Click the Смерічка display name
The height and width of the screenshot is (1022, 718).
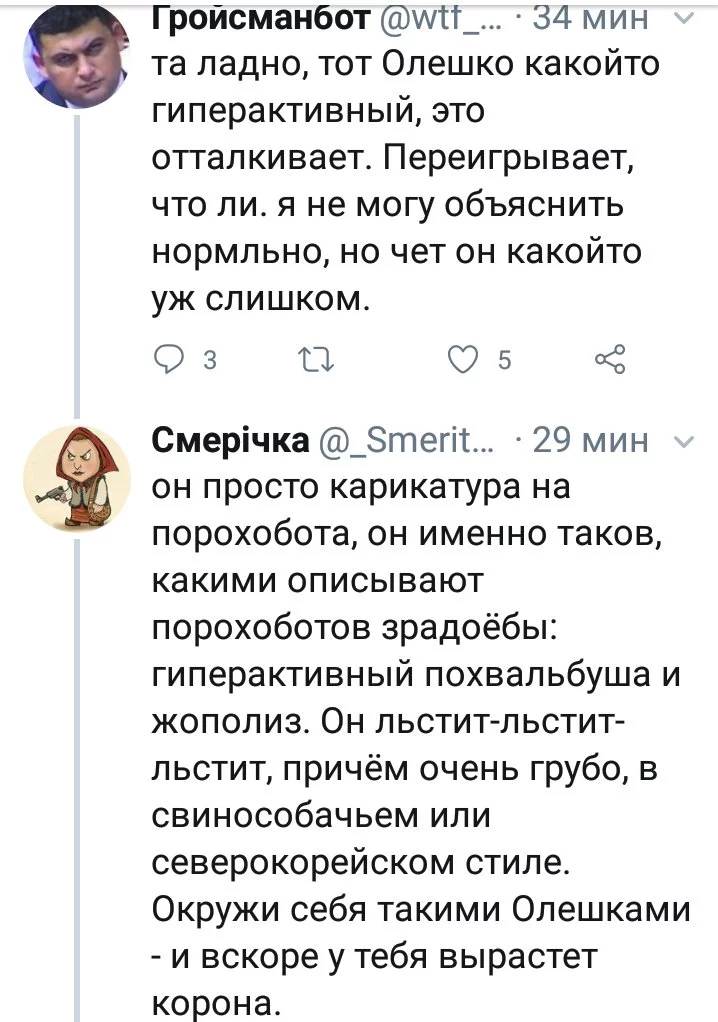pyautogui.click(x=230, y=440)
